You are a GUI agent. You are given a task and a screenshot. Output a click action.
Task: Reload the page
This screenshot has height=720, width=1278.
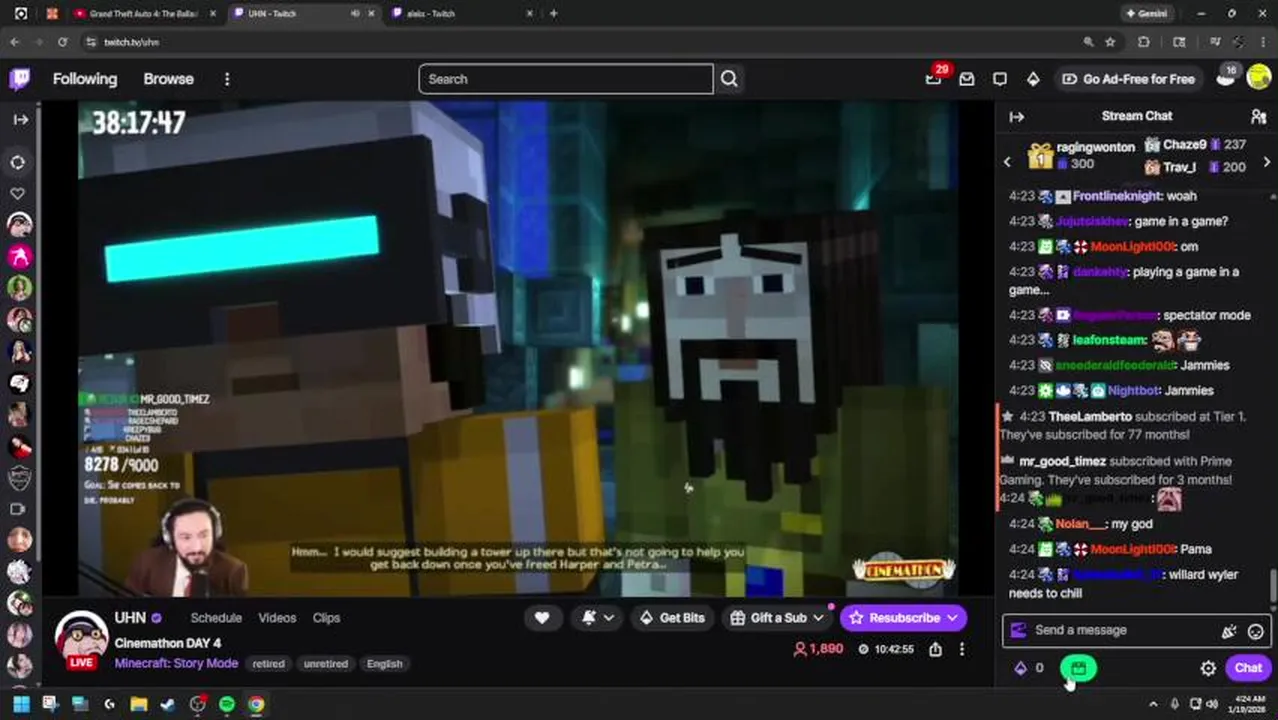[62, 42]
